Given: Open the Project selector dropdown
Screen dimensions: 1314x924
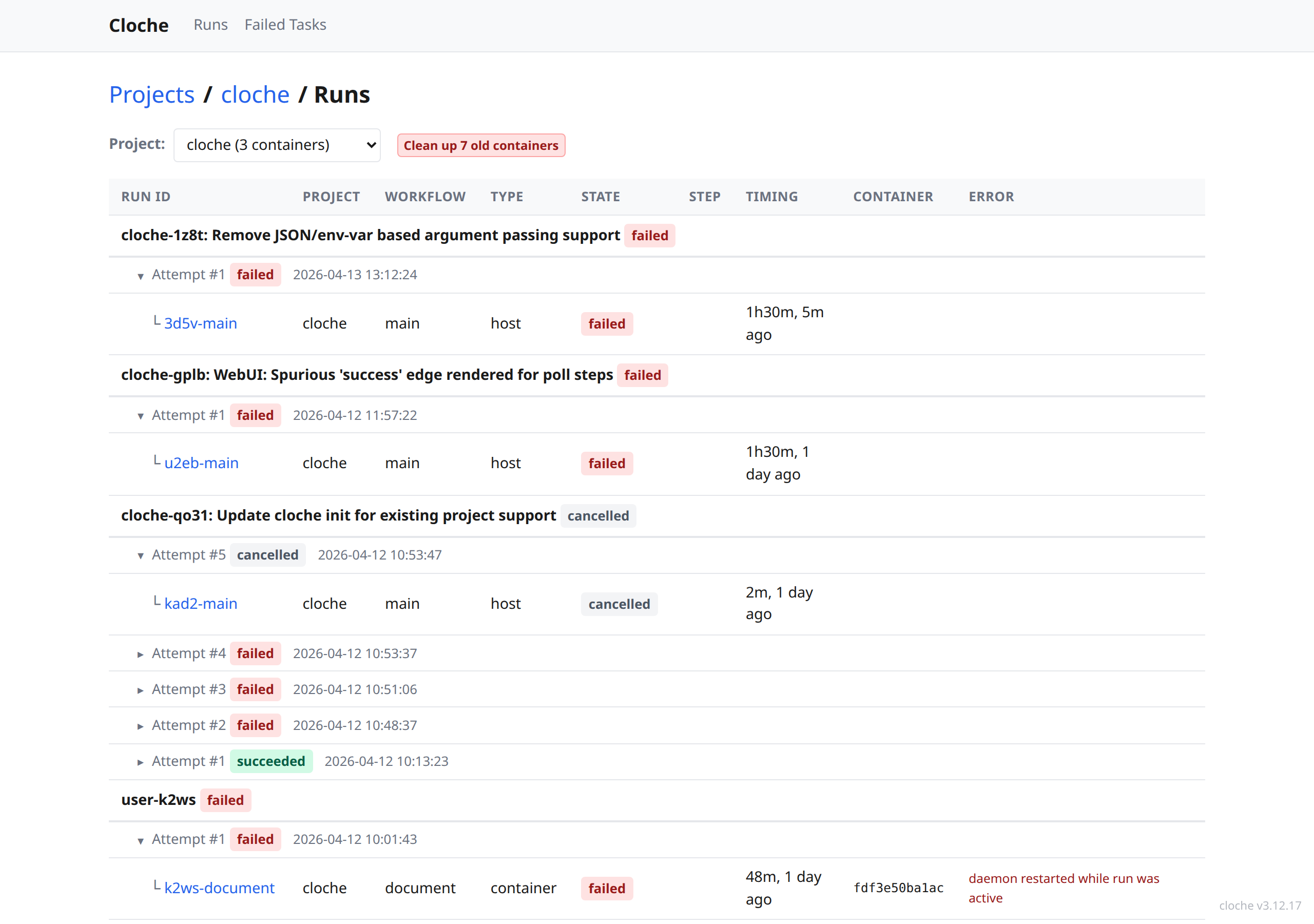Looking at the screenshot, I should click(x=277, y=145).
